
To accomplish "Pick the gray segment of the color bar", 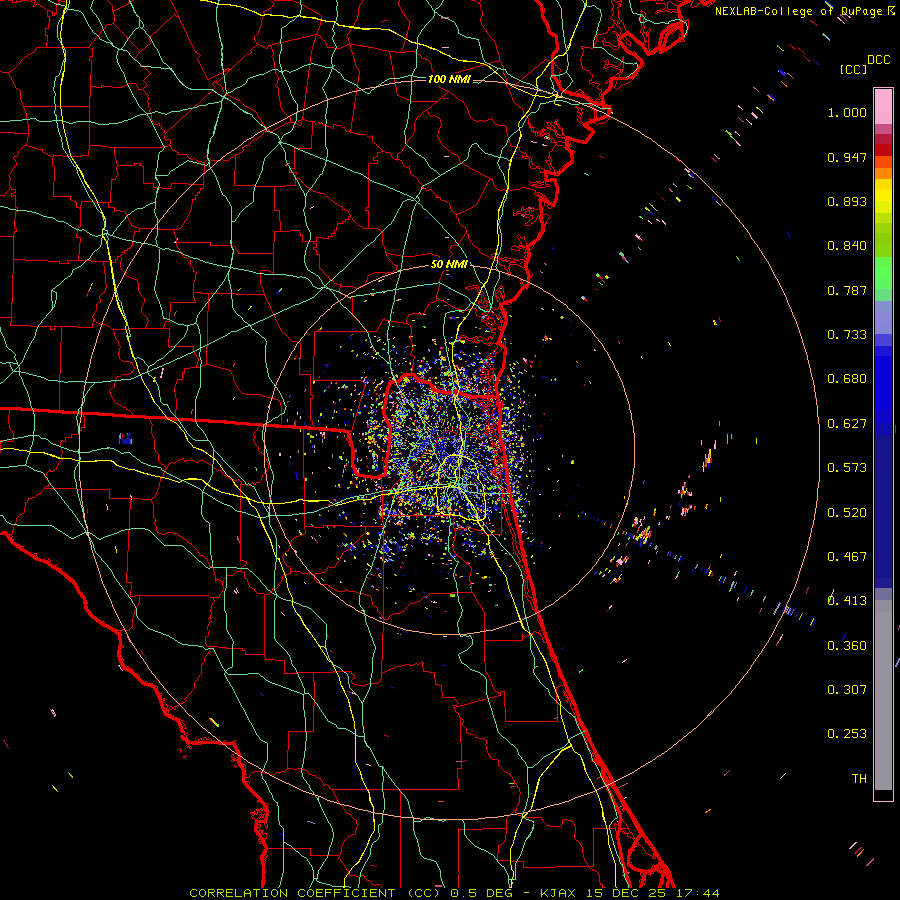I will (883, 695).
